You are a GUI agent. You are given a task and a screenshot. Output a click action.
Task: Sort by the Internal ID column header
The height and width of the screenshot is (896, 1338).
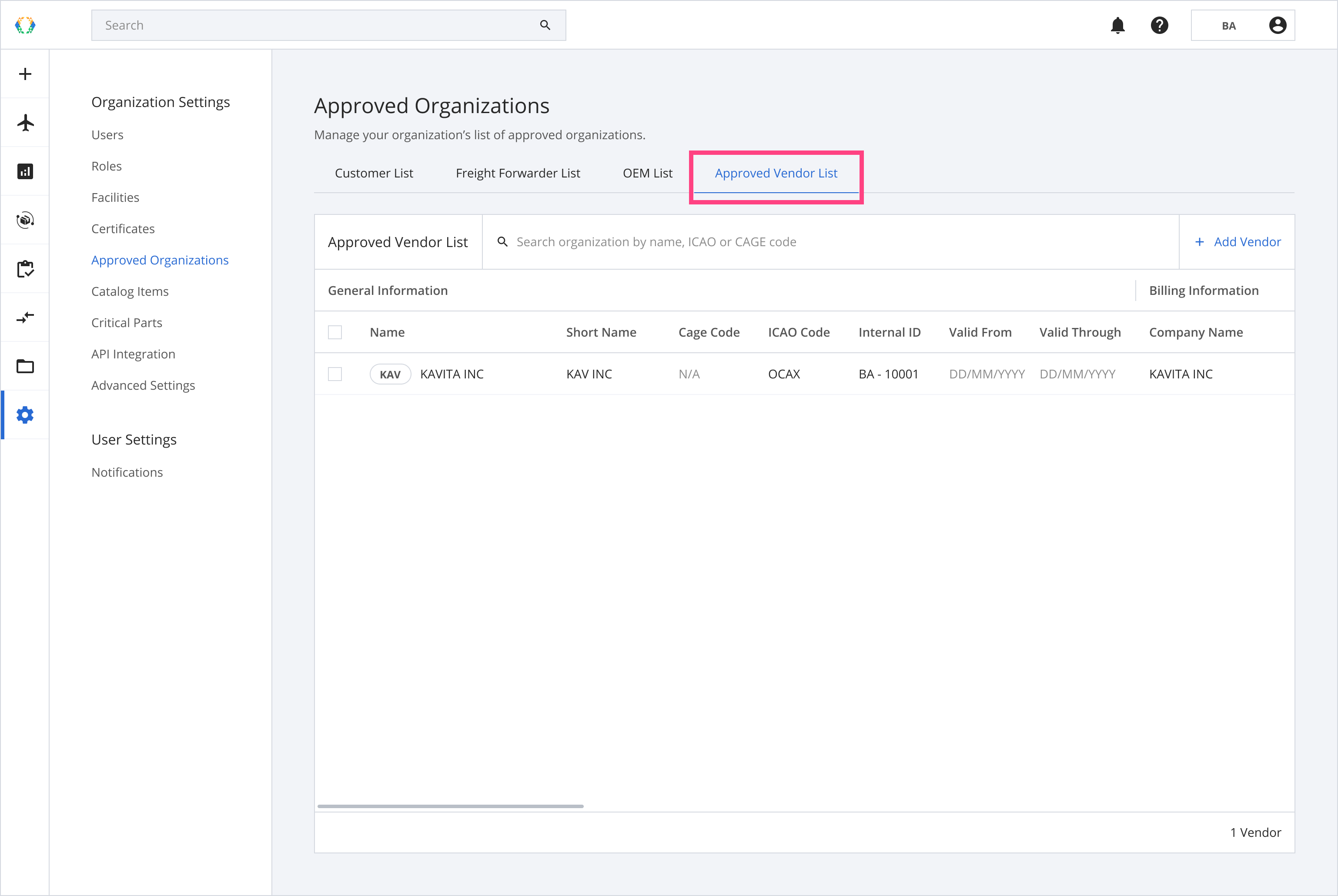point(890,333)
